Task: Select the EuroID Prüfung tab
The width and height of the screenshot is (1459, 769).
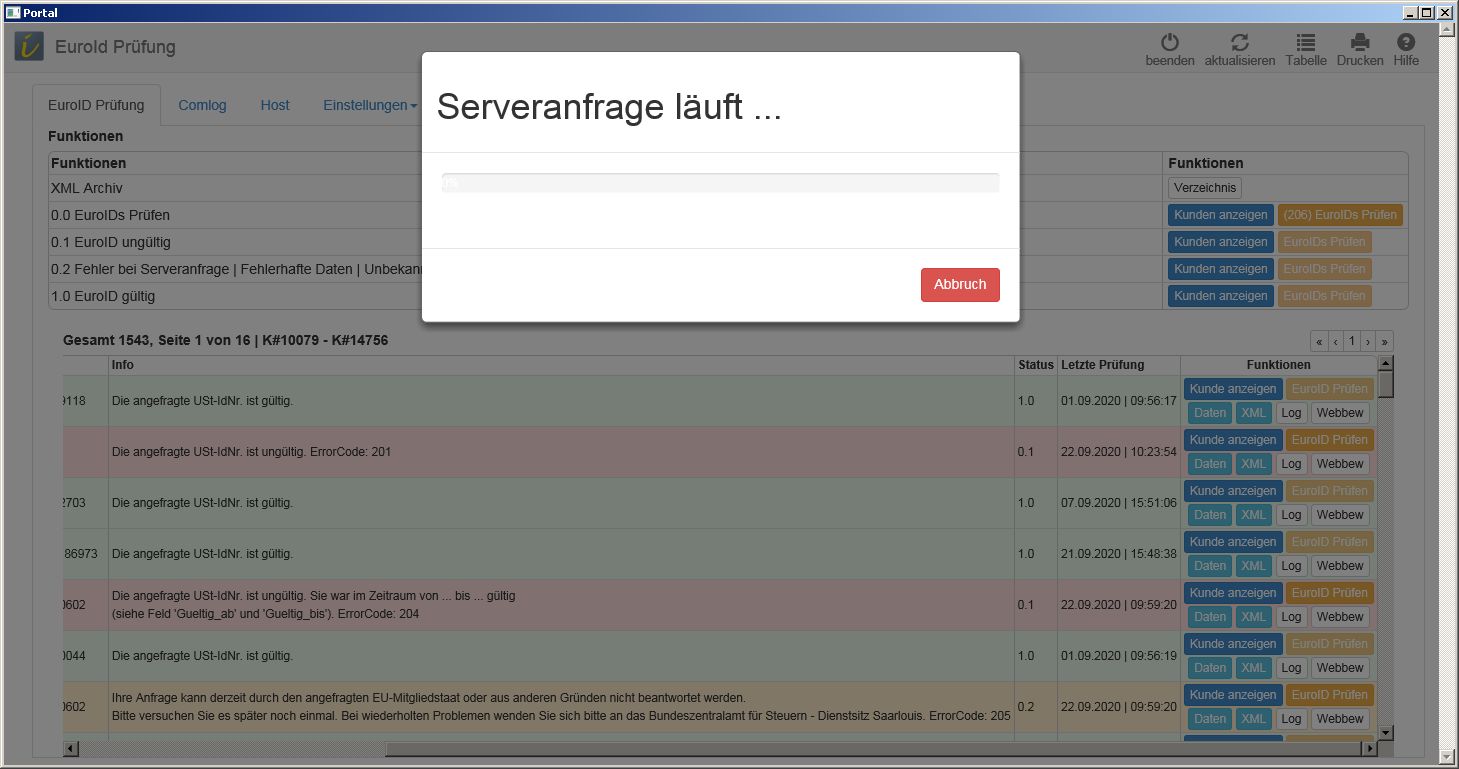Action: pos(96,105)
